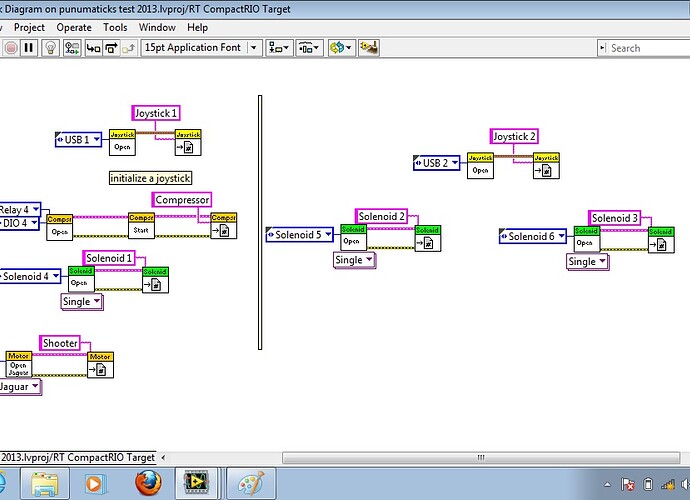This screenshot has width=690, height=500.
Task: Select the Compressor Open node
Action: click(59, 227)
